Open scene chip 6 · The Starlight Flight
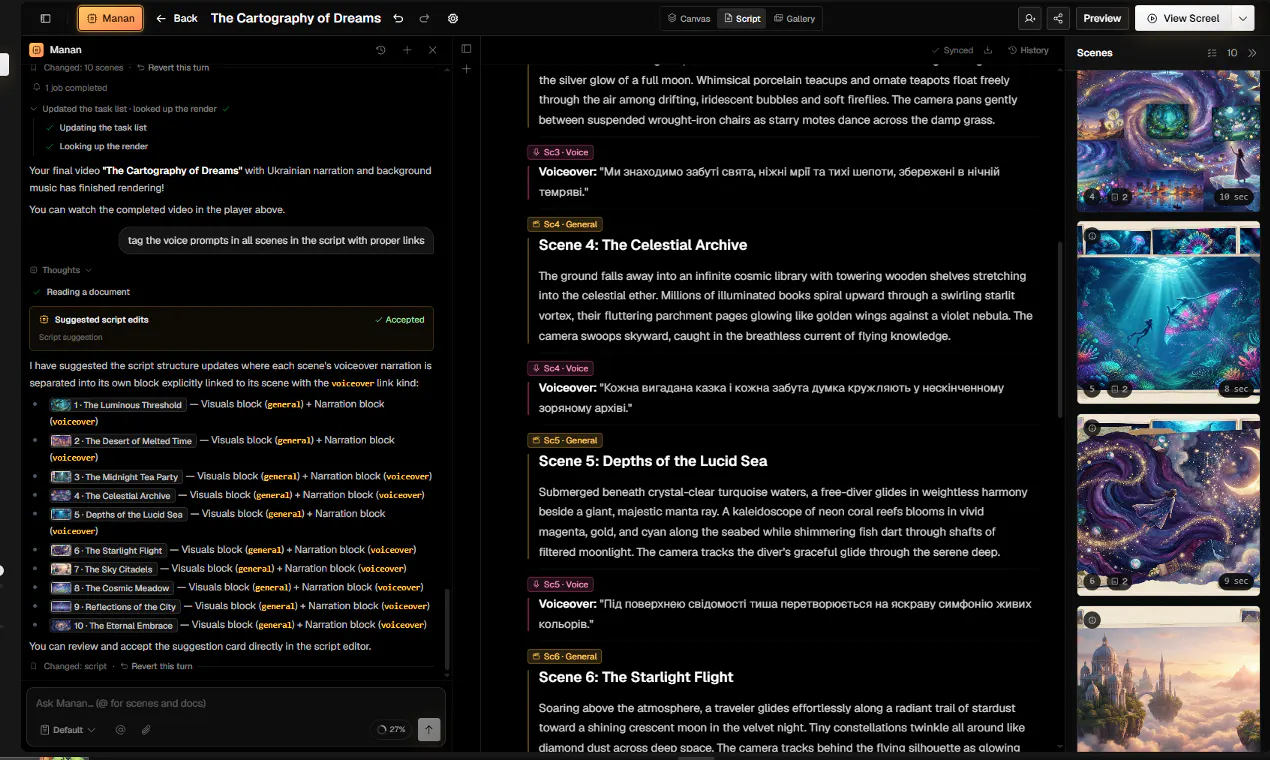Viewport: 1270px width, 760px height. [x=108, y=551]
